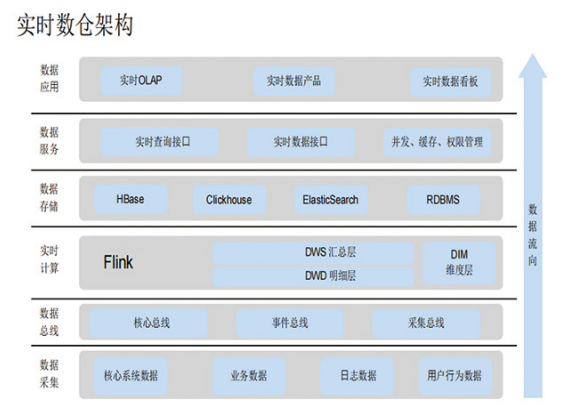Click the 实时数据看板 box
Screen dimensions: 575x413
pos(450,82)
